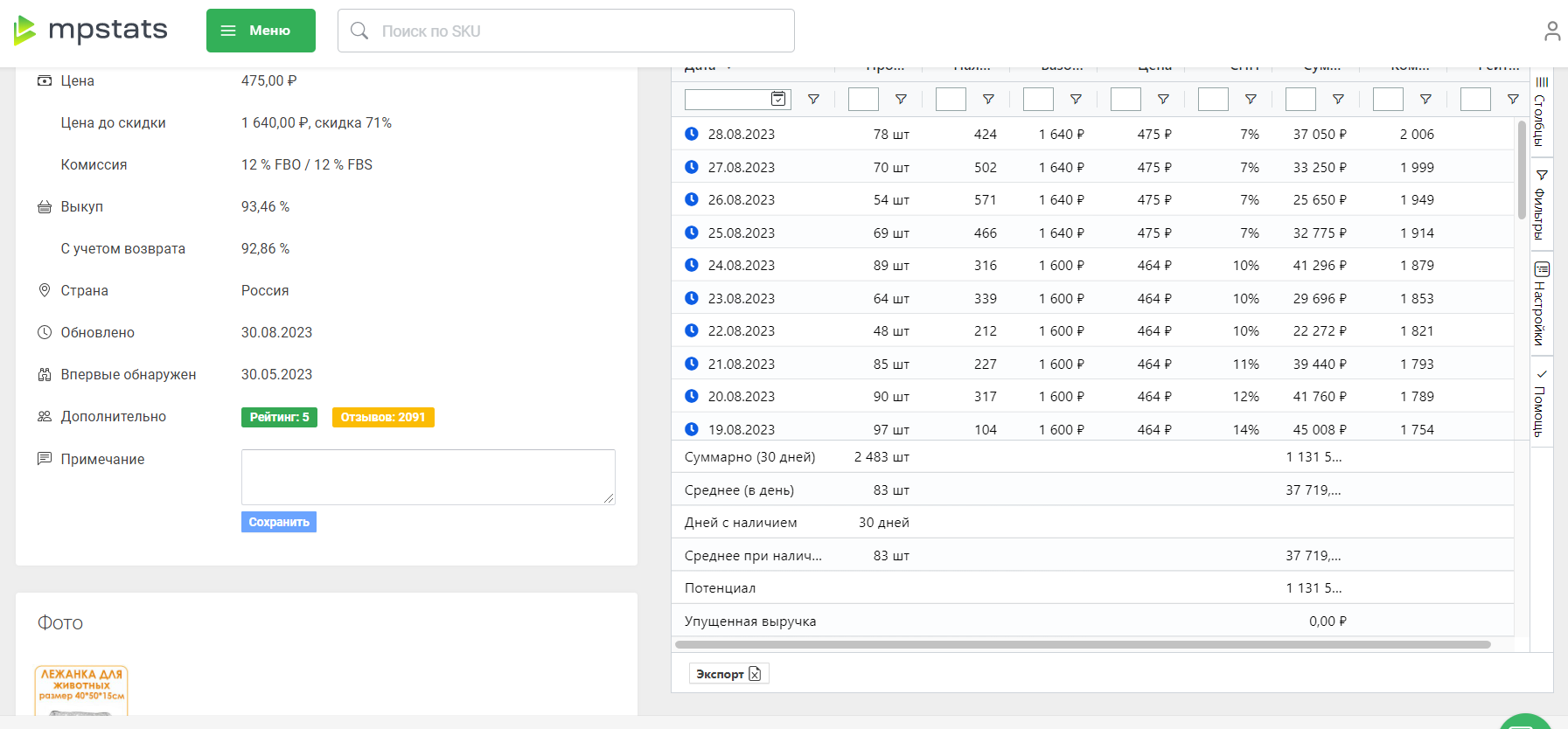Open filter options for the date column
This screenshot has height=729, width=1568.
point(813,100)
